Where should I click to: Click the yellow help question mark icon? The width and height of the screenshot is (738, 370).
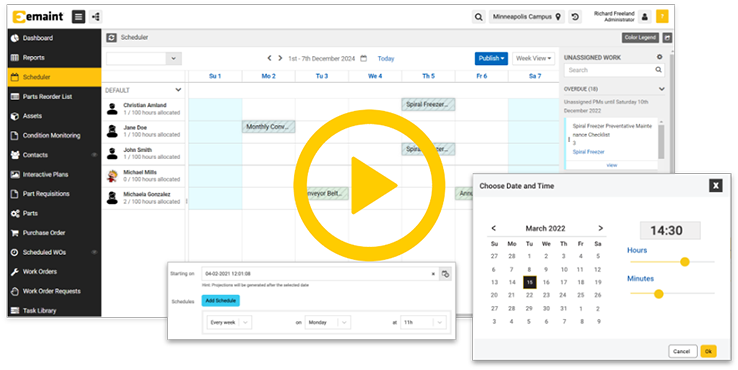(x=662, y=17)
